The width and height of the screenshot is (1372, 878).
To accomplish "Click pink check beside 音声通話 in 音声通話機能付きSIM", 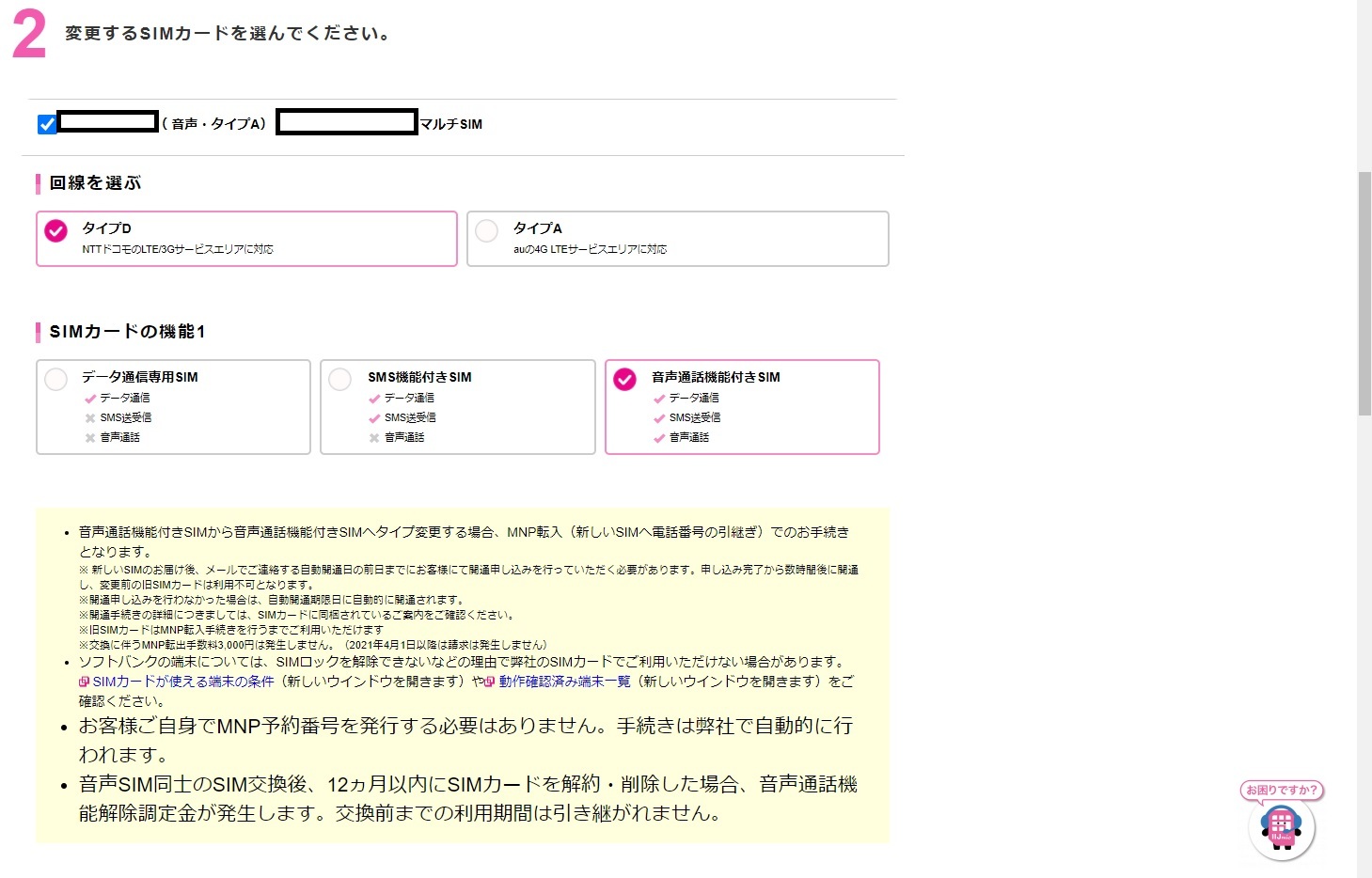I will coord(659,438).
